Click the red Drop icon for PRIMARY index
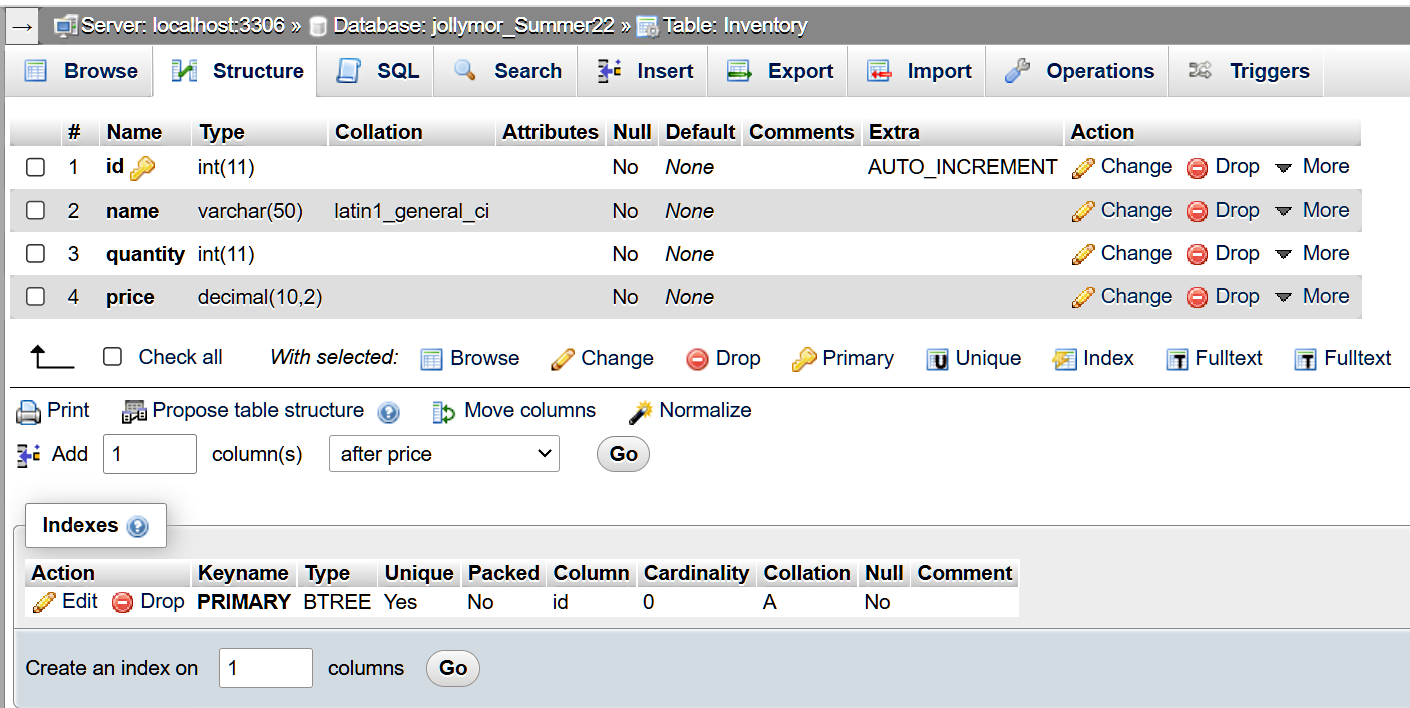The width and height of the screenshot is (1410, 708). pyautogui.click(x=123, y=602)
